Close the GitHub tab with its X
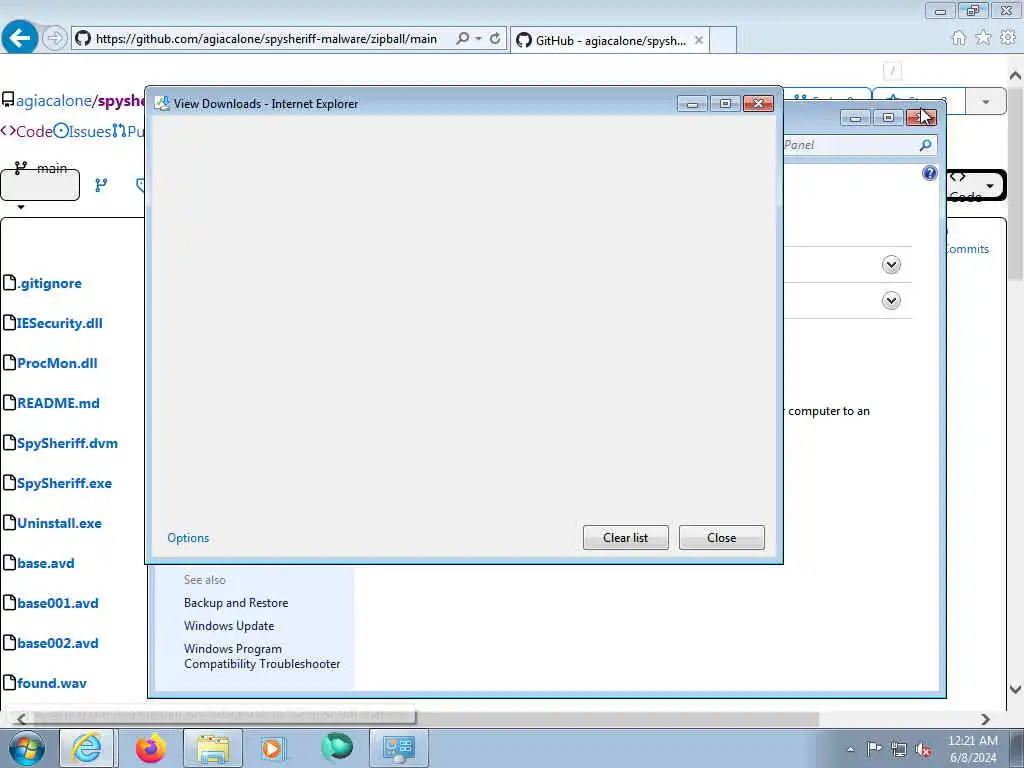1024x768 pixels. [699, 40]
